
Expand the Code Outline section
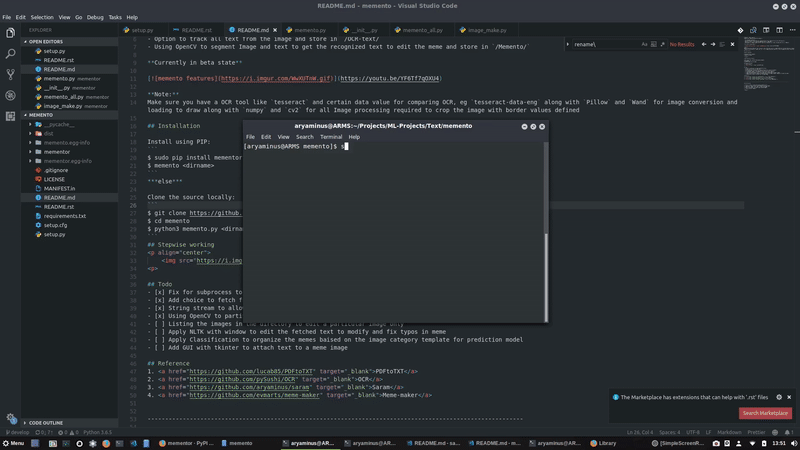click(x=69, y=422)
